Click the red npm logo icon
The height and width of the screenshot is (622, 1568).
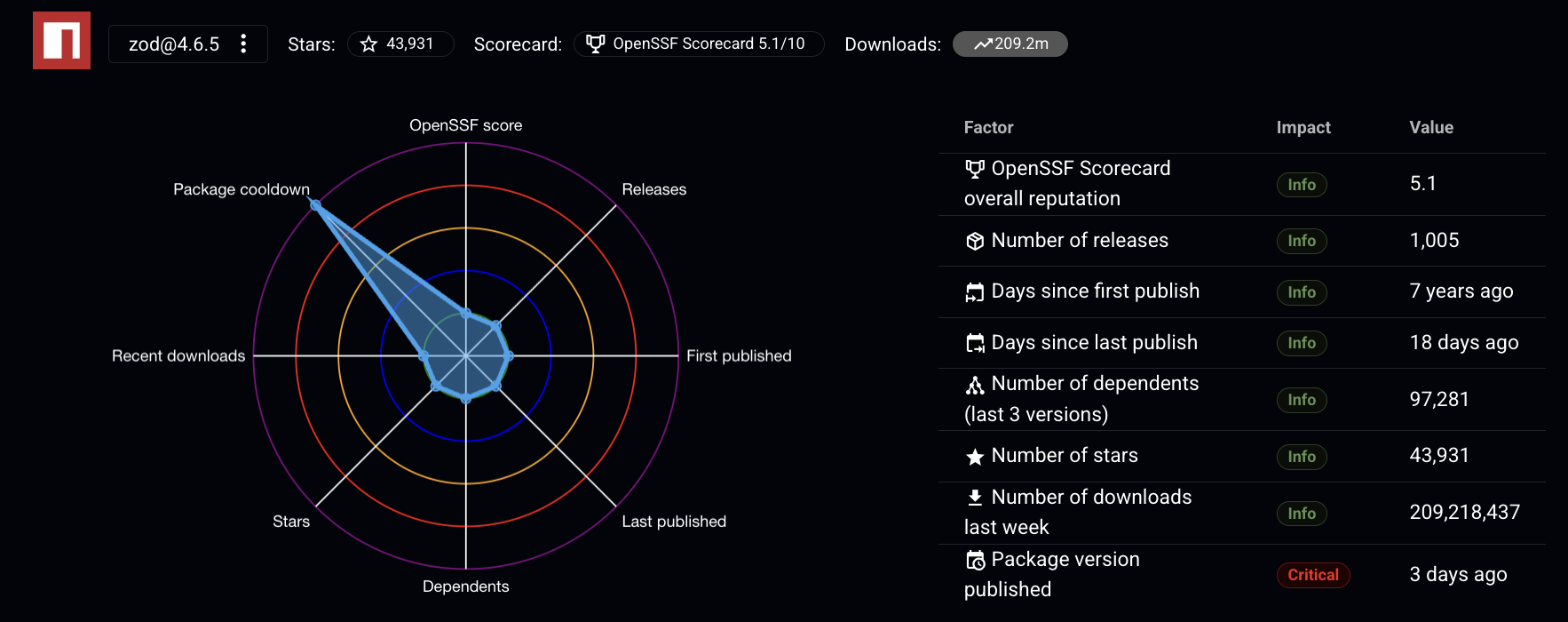click(61, 40)
